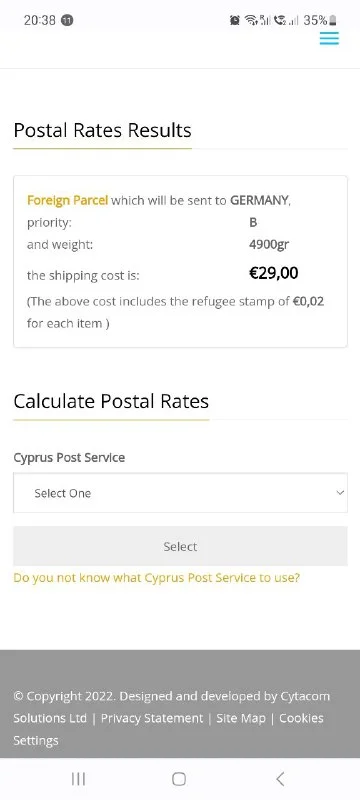Tap the Postal Rates Results heading
The image size is (360, 800).
102,130
